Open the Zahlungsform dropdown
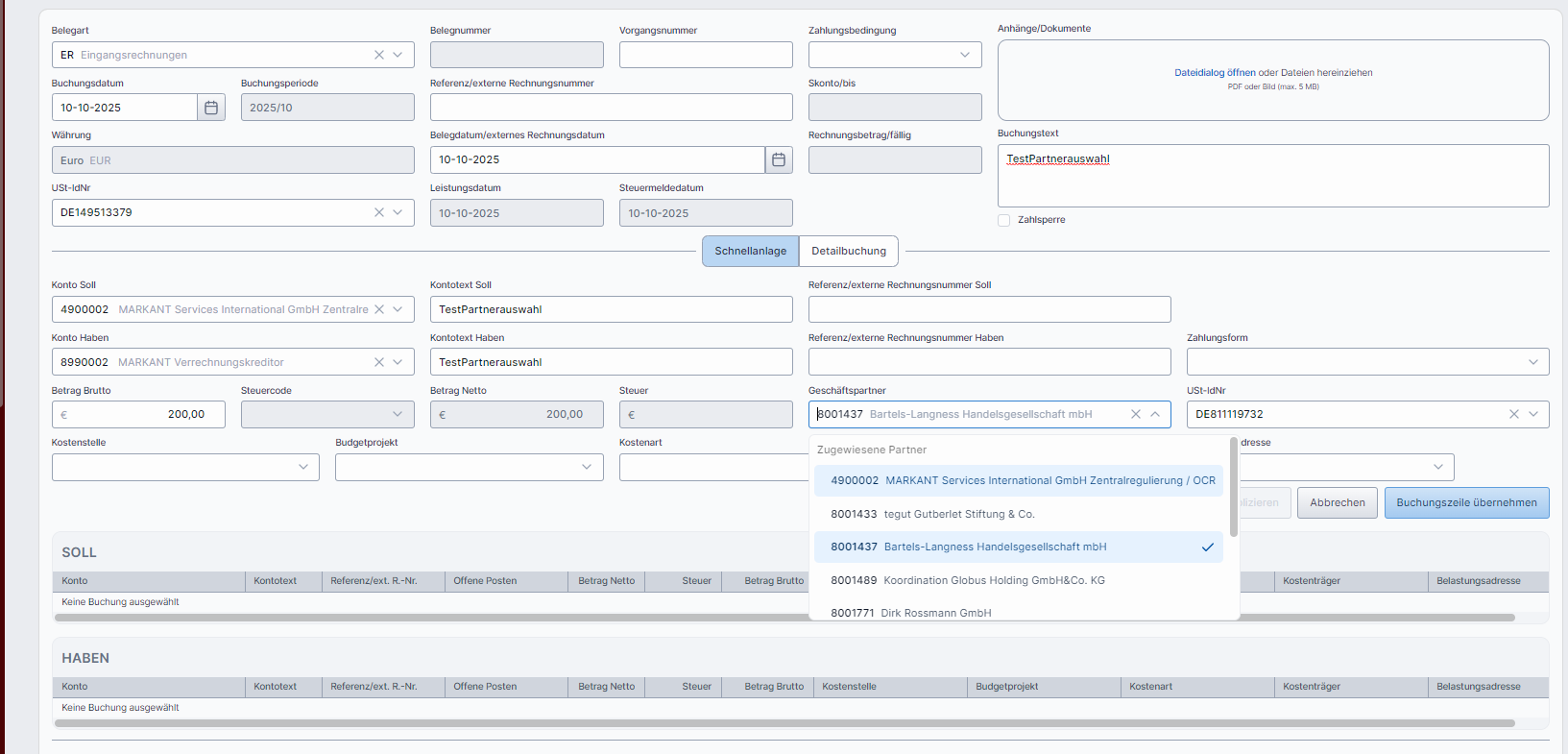1568x754 pixels. [1532, 362]
